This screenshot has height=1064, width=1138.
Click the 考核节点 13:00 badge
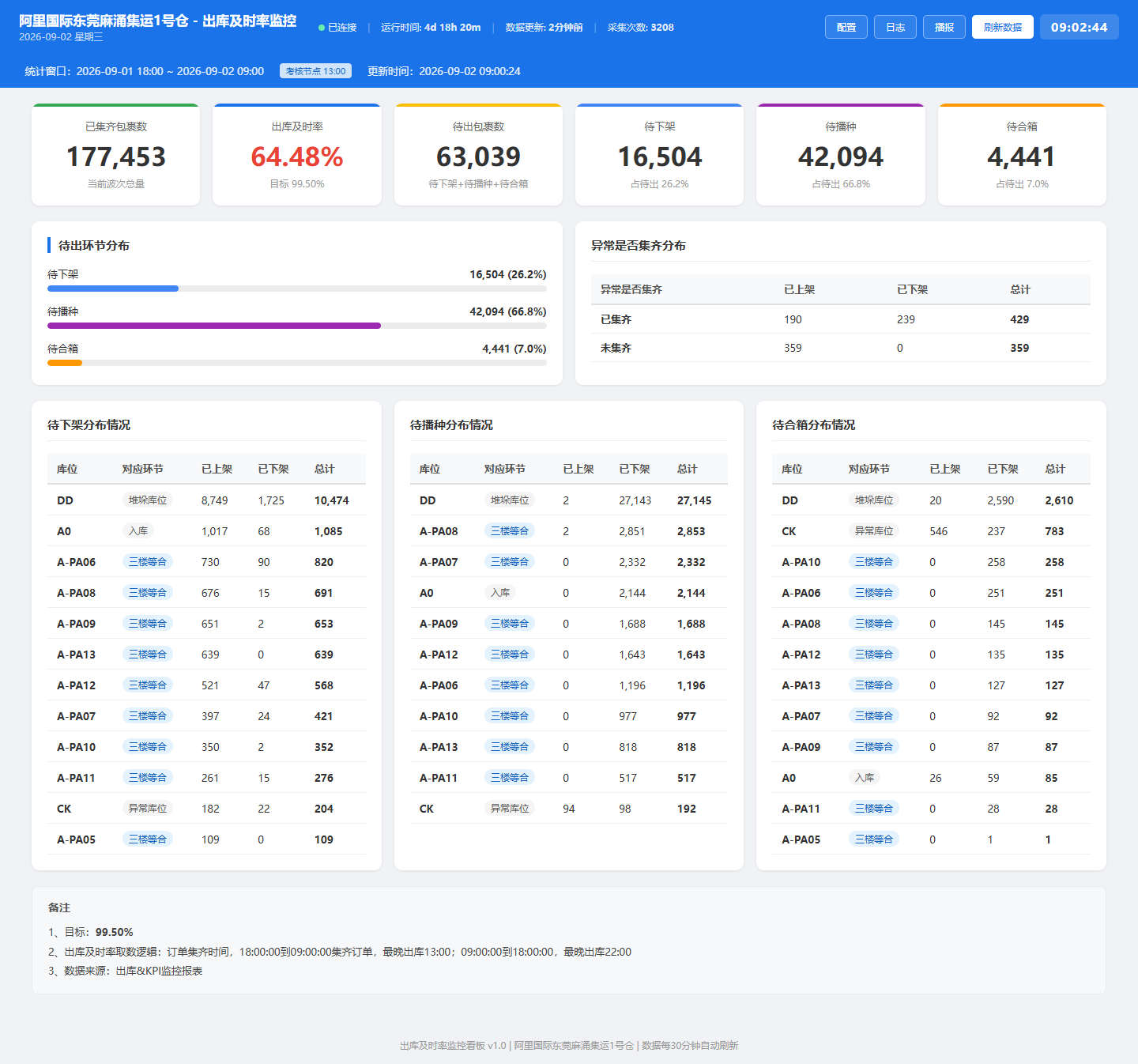pos(315,71)
